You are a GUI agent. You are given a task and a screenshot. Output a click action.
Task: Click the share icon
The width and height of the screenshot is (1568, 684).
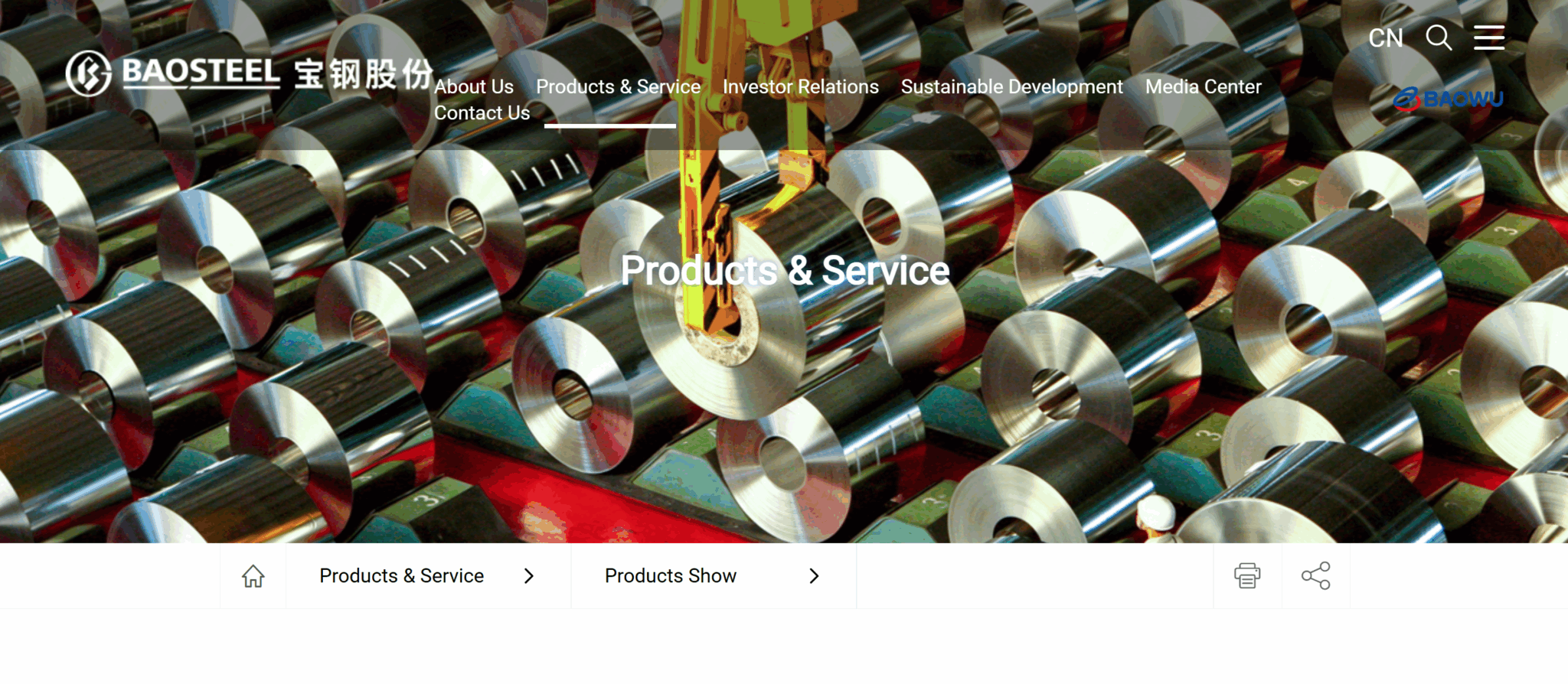pyautogui.click(x=1315, y=575)
